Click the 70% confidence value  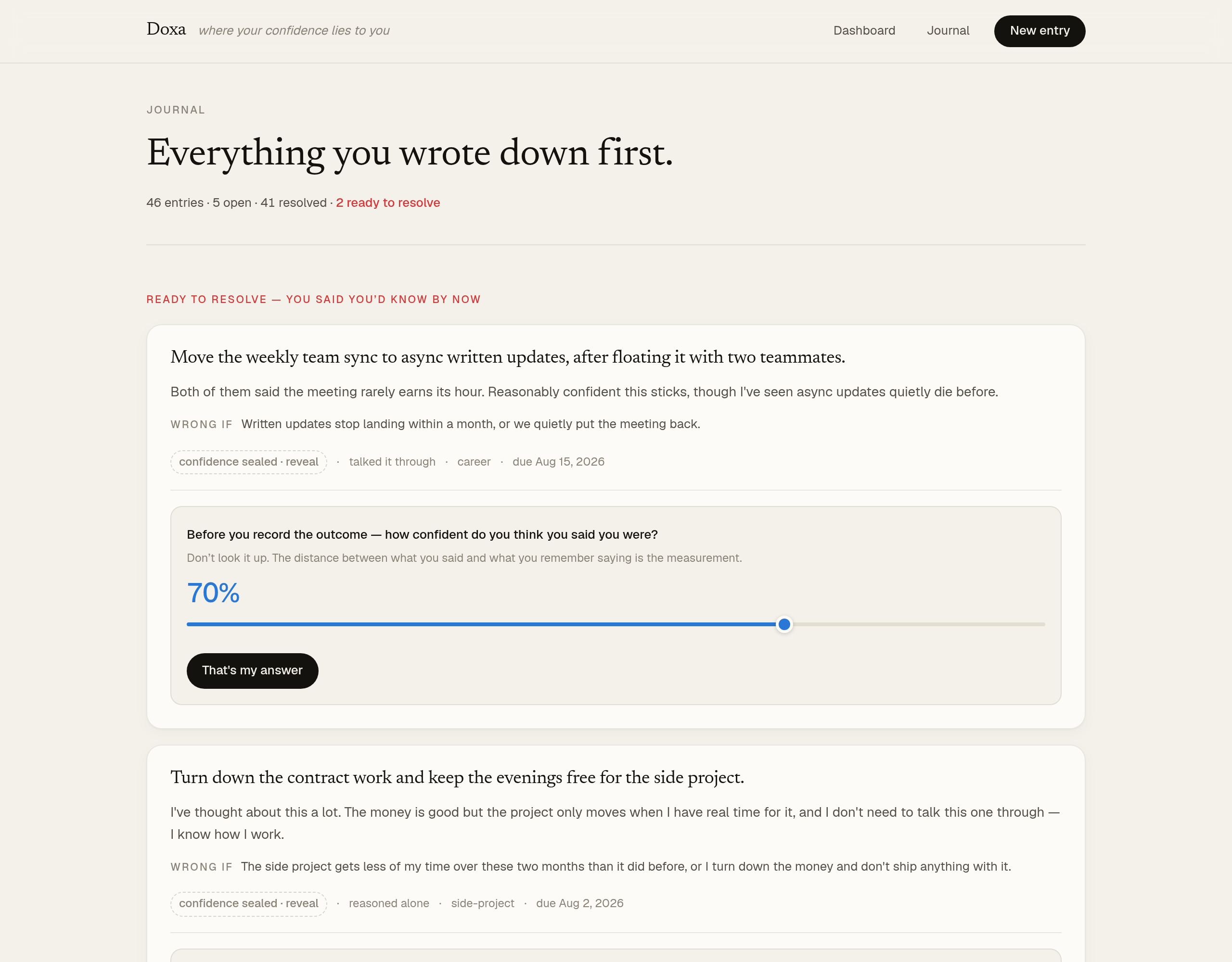coord(213,593)
